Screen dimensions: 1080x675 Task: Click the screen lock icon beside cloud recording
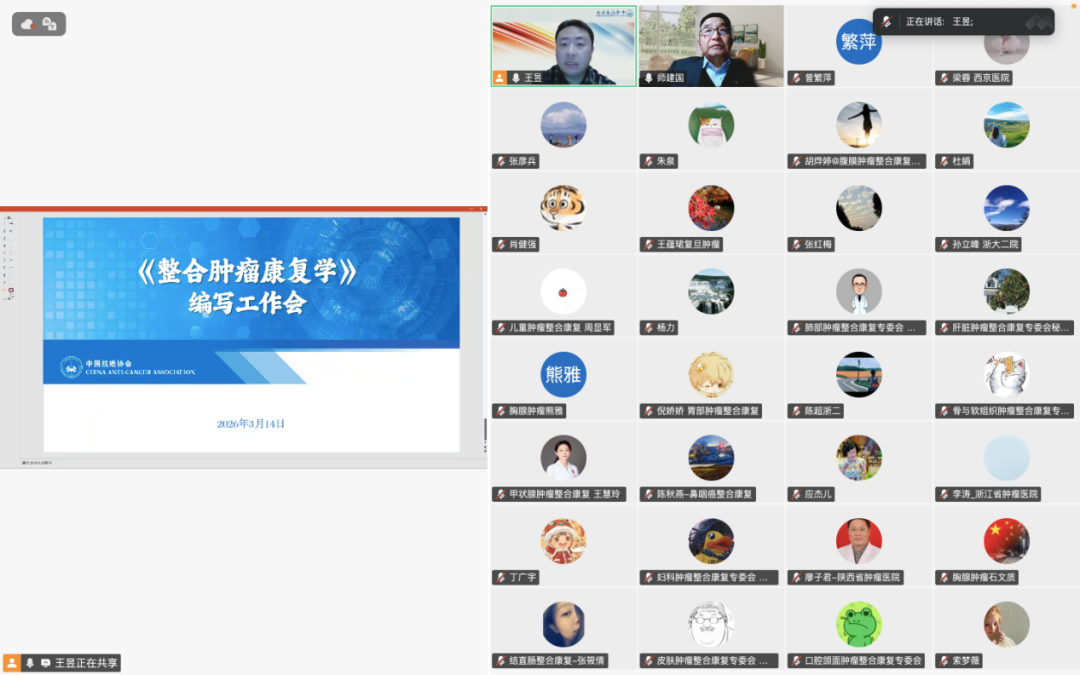tap(49, 24)
